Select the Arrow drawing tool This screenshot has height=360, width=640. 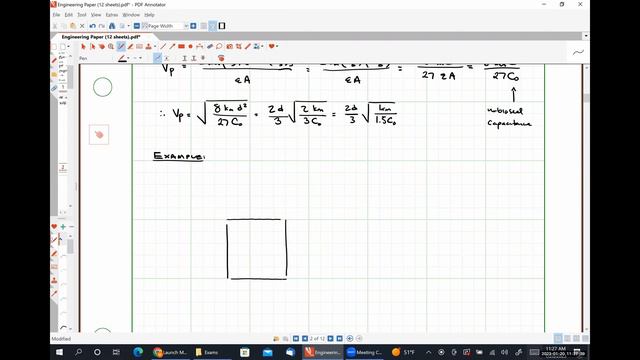coord(172,47)
